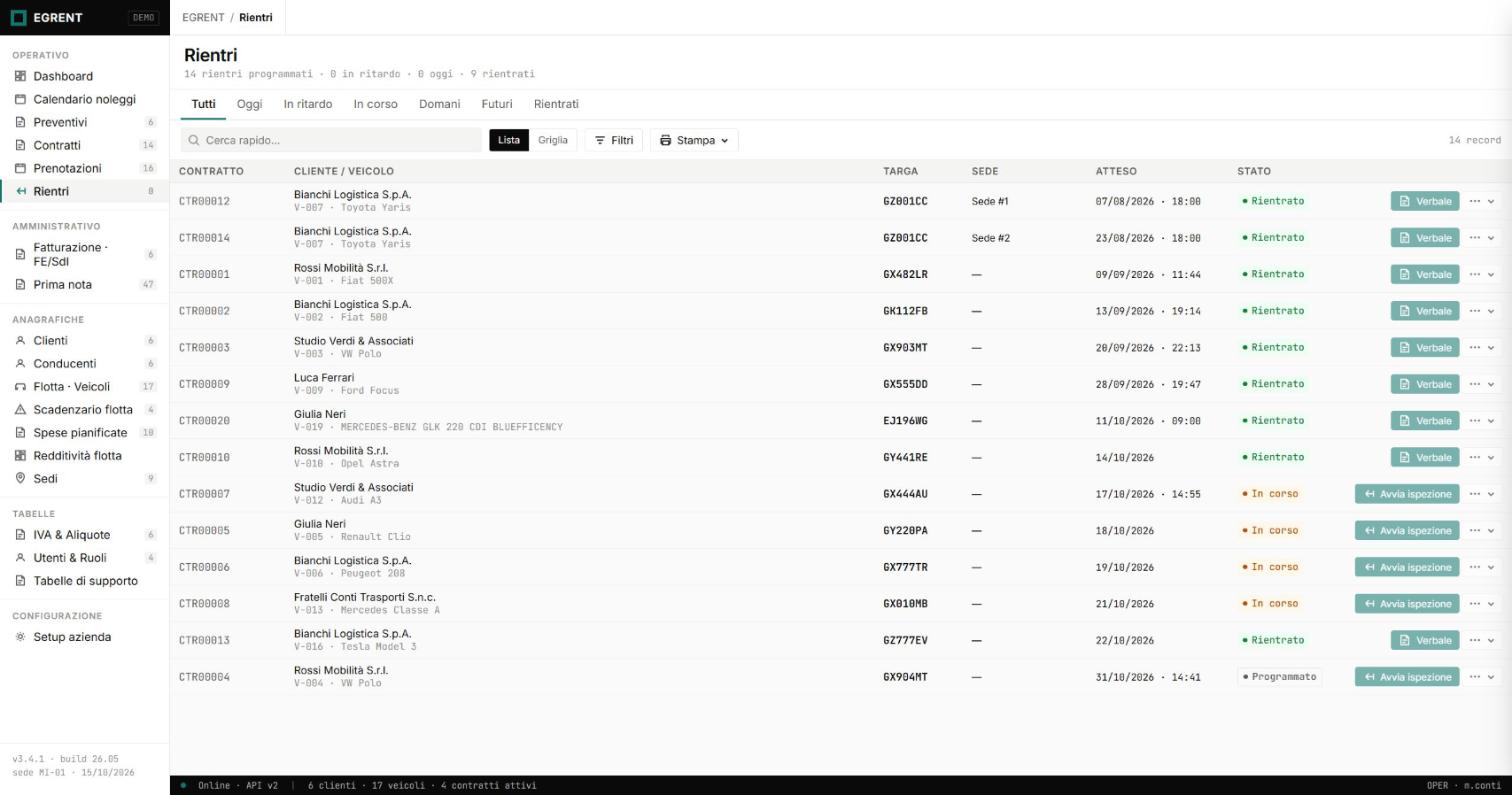
Task: Go to Sedi locations
Action: [84, 478]
